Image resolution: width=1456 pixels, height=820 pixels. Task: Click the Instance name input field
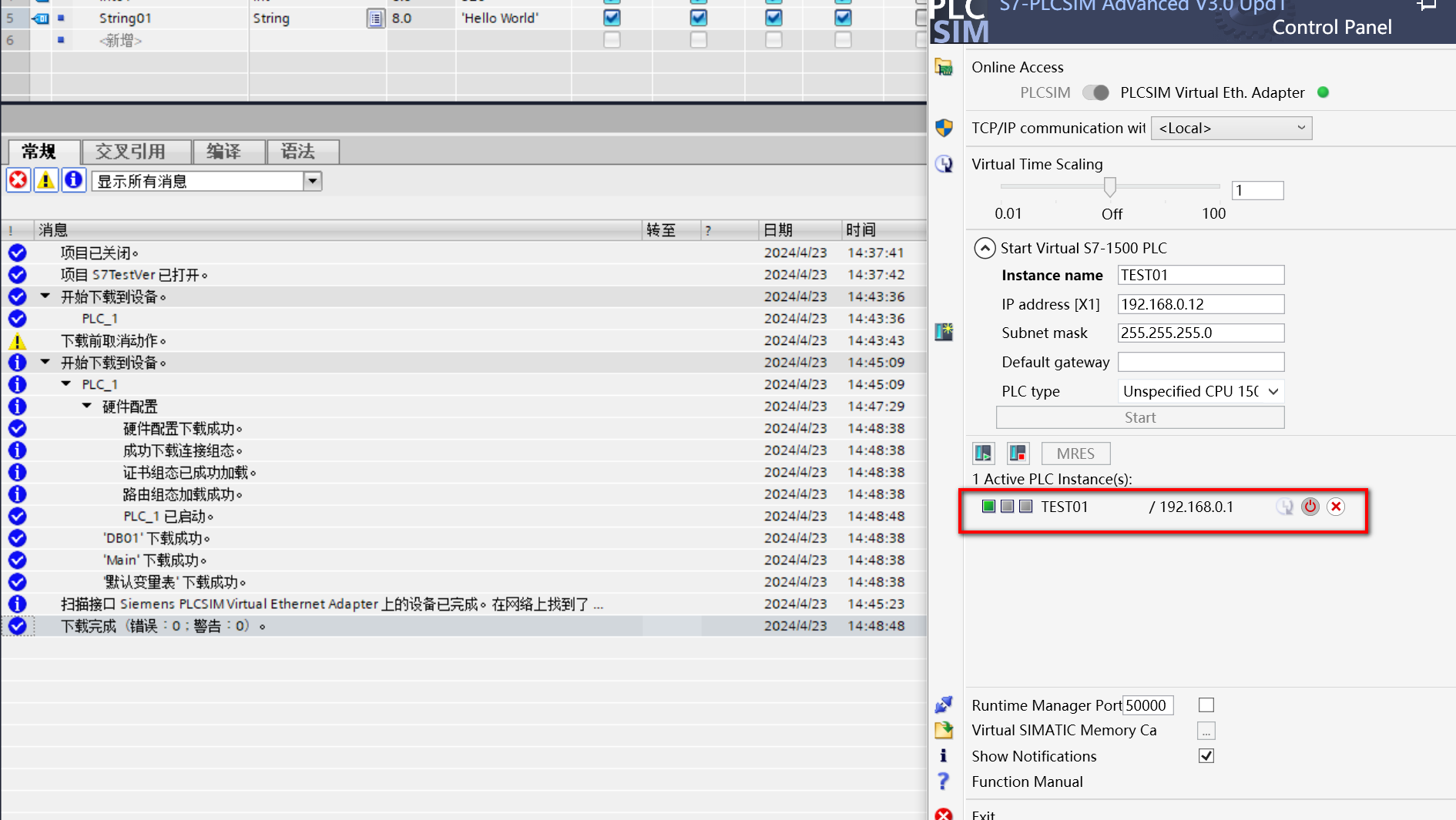1200,275
